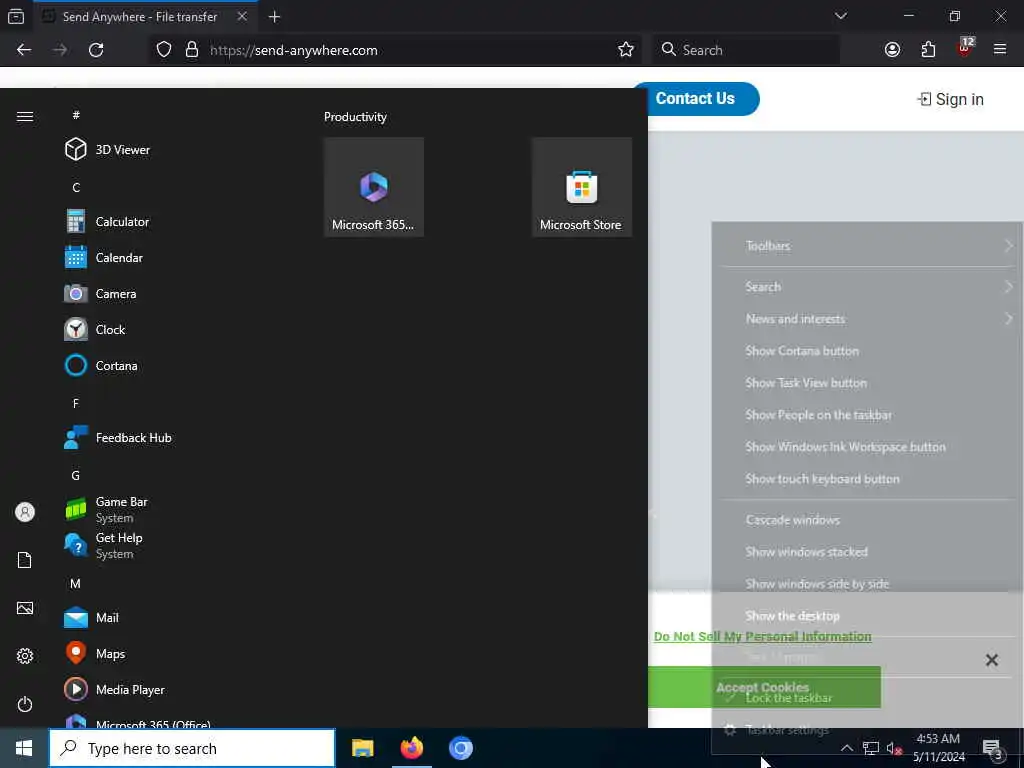Open Pictures from Start sidebar

(x=25, y=608)
